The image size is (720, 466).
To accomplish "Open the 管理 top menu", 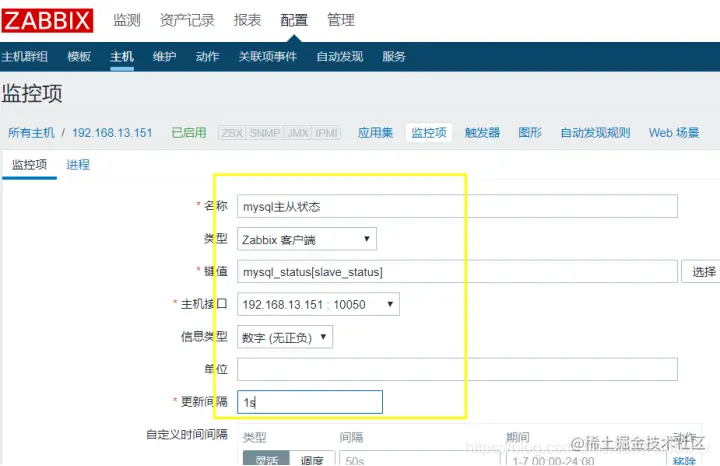I will point(341,20).
